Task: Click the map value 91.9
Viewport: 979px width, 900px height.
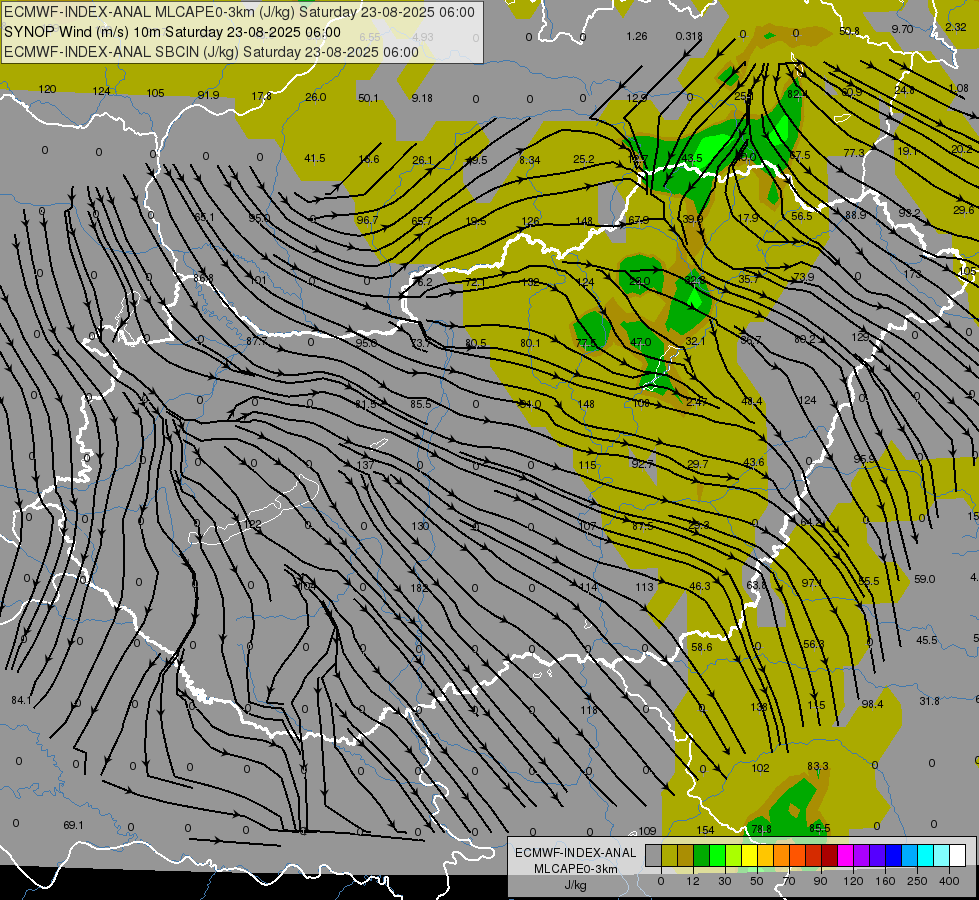Action: point(209,95)
